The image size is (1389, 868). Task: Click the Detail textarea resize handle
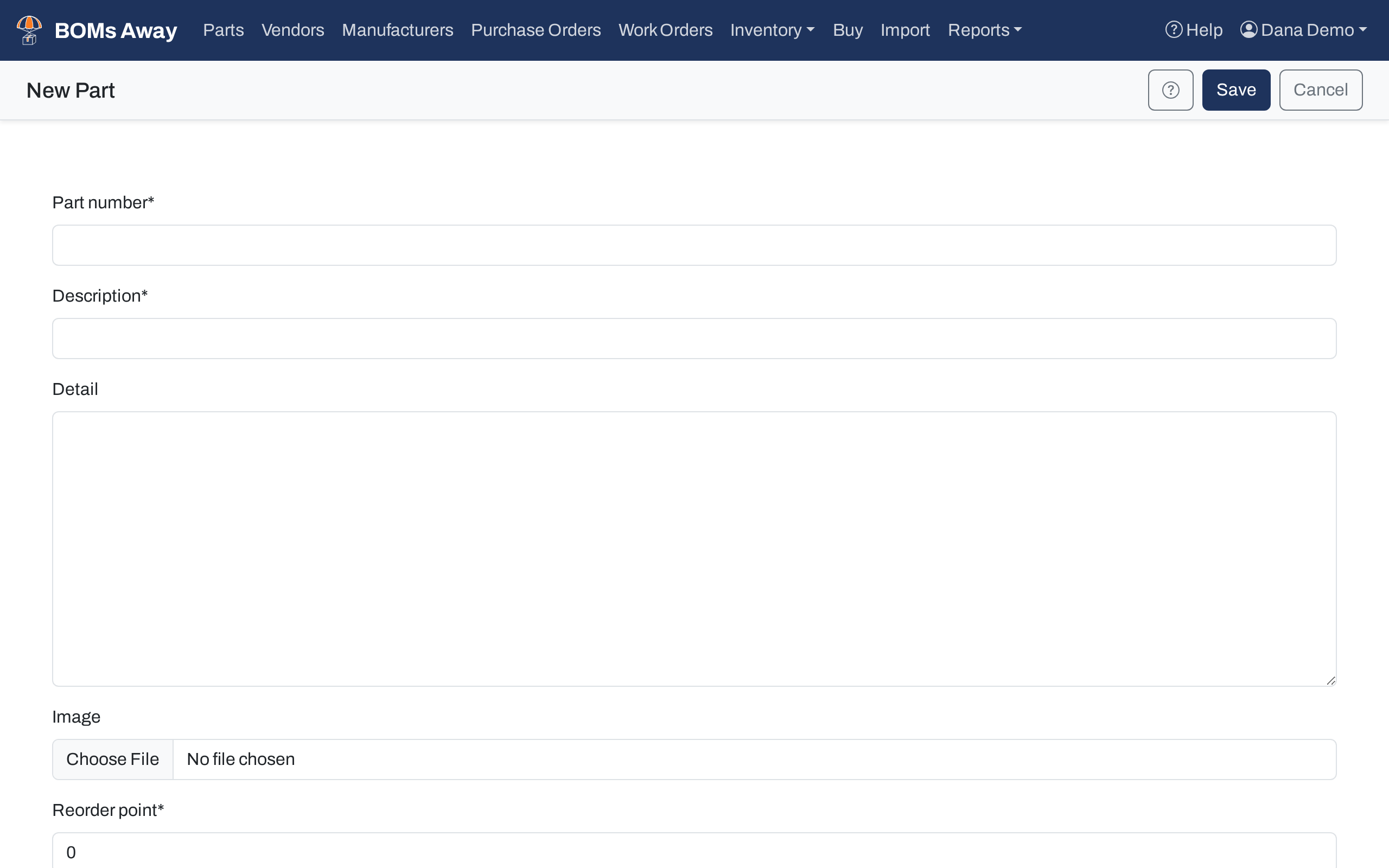pos(1330,680)
